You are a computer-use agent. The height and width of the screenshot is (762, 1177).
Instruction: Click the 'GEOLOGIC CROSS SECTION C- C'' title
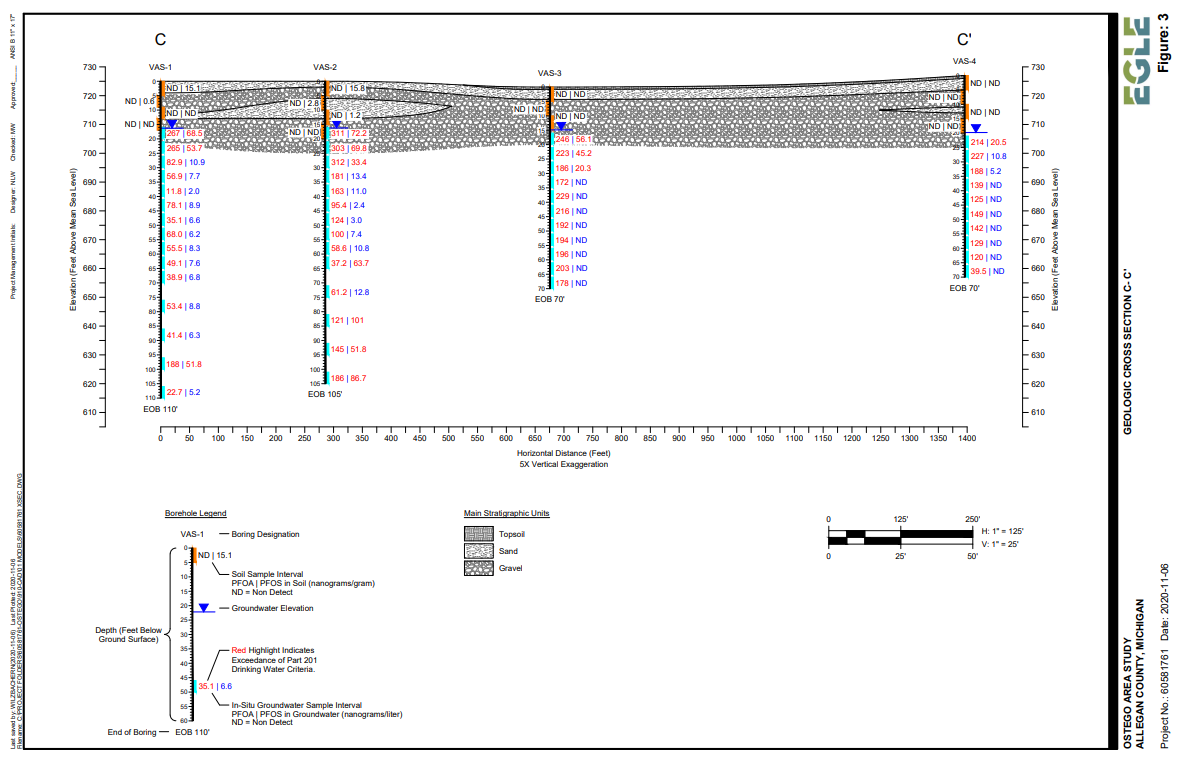pos(1127,352)
